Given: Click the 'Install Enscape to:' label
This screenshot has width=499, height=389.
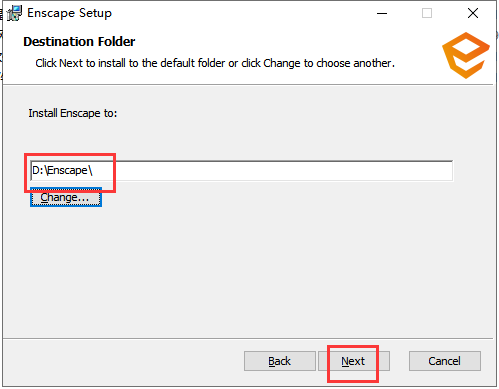Looking at the screenshot, I should coord(73,113).
